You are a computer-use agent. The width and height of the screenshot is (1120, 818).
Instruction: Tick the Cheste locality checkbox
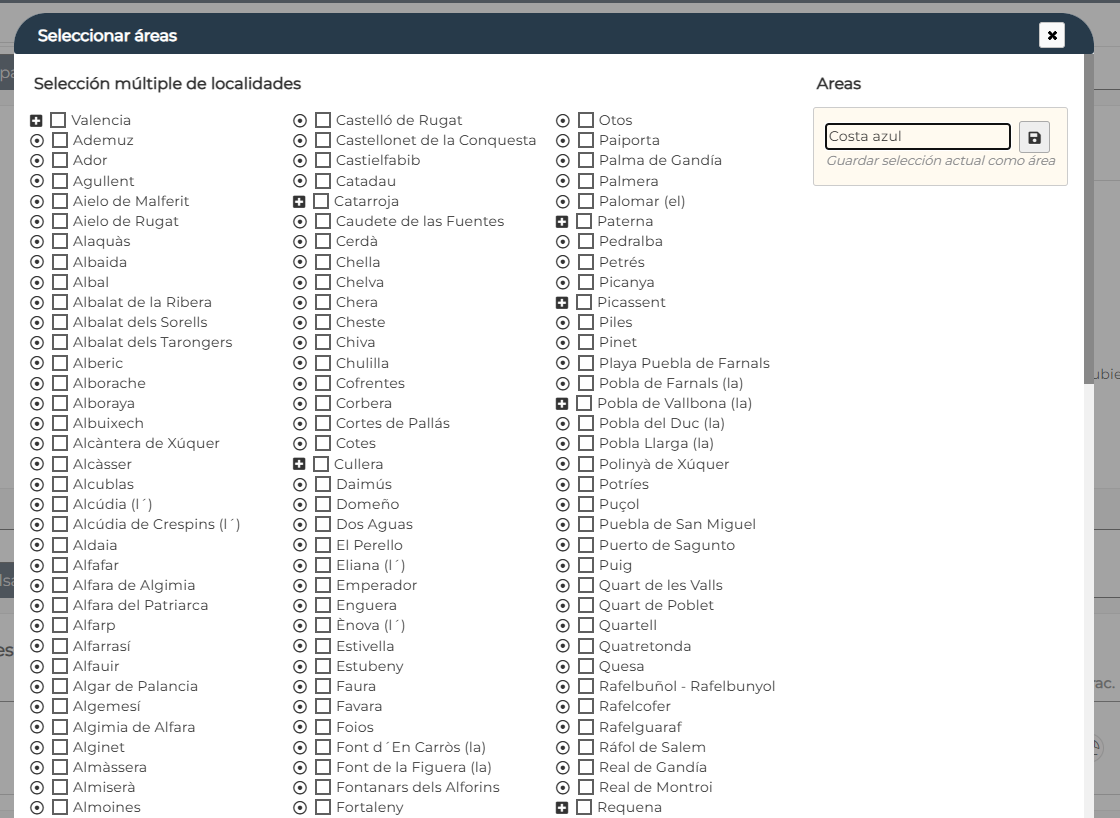323,323
